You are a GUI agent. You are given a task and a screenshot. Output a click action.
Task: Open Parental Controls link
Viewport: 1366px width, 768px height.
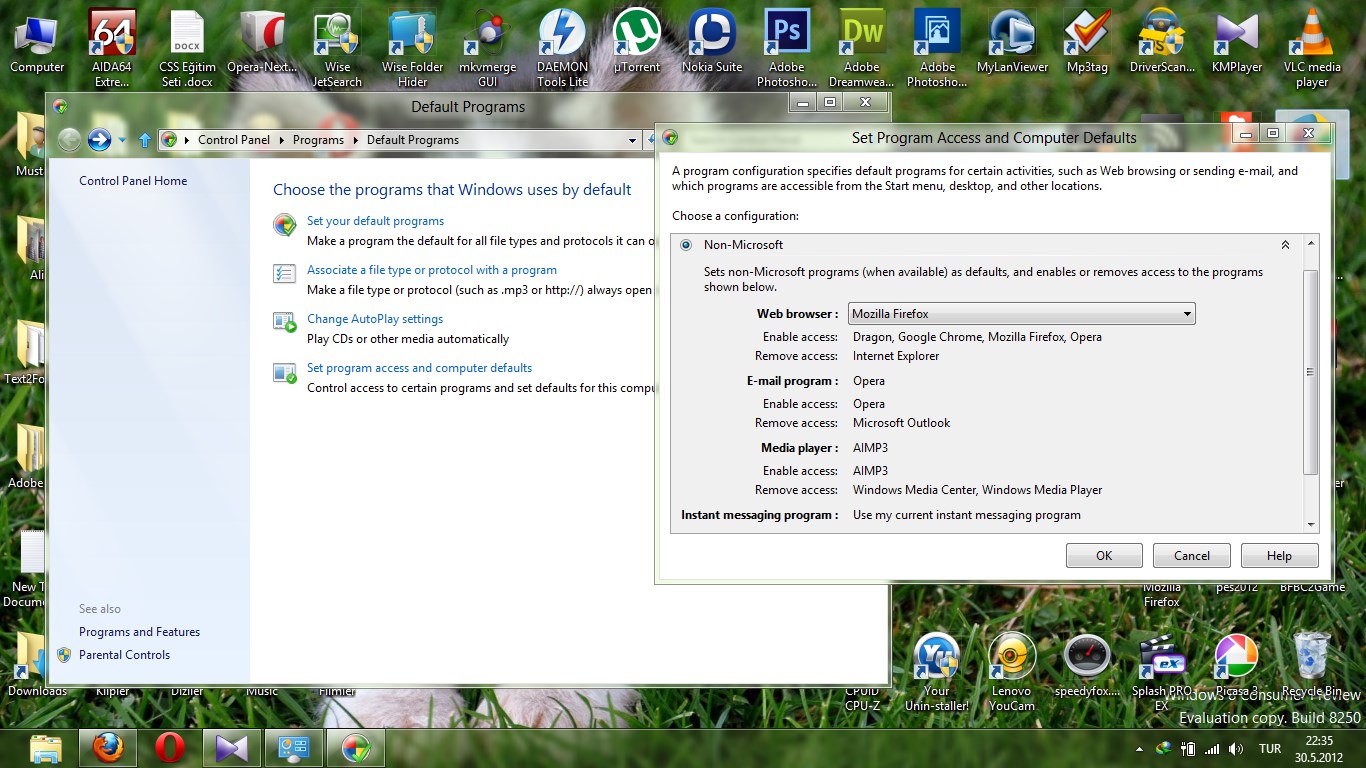(x=124, y=655)
